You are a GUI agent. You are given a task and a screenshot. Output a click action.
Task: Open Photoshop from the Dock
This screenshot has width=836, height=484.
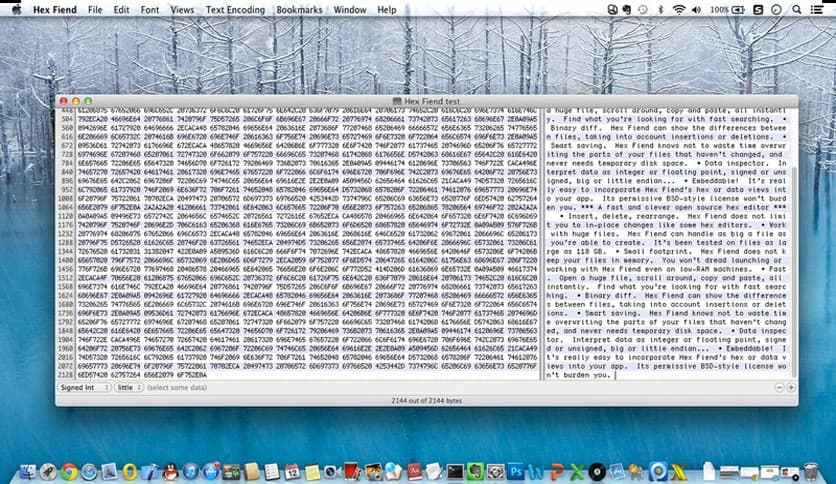coord(517,468)
